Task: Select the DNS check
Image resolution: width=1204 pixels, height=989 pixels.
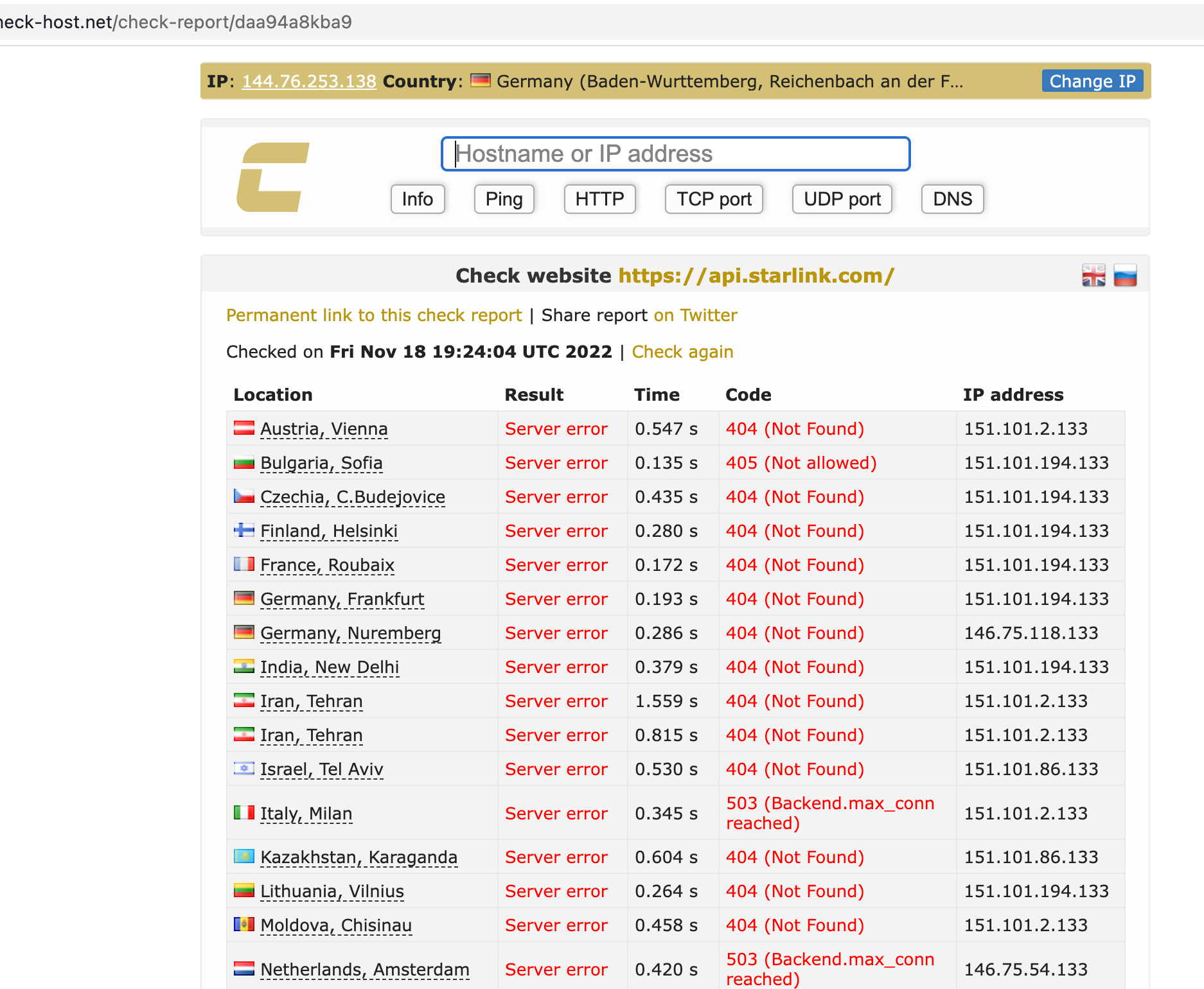Action: 952,199
